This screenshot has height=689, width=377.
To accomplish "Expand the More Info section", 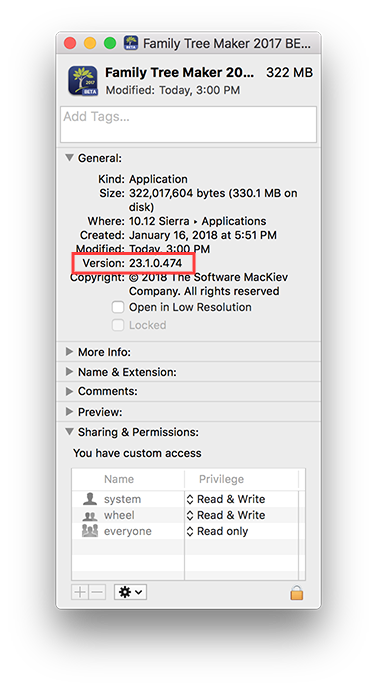I will pyautogui.click(x=69, y=352).
